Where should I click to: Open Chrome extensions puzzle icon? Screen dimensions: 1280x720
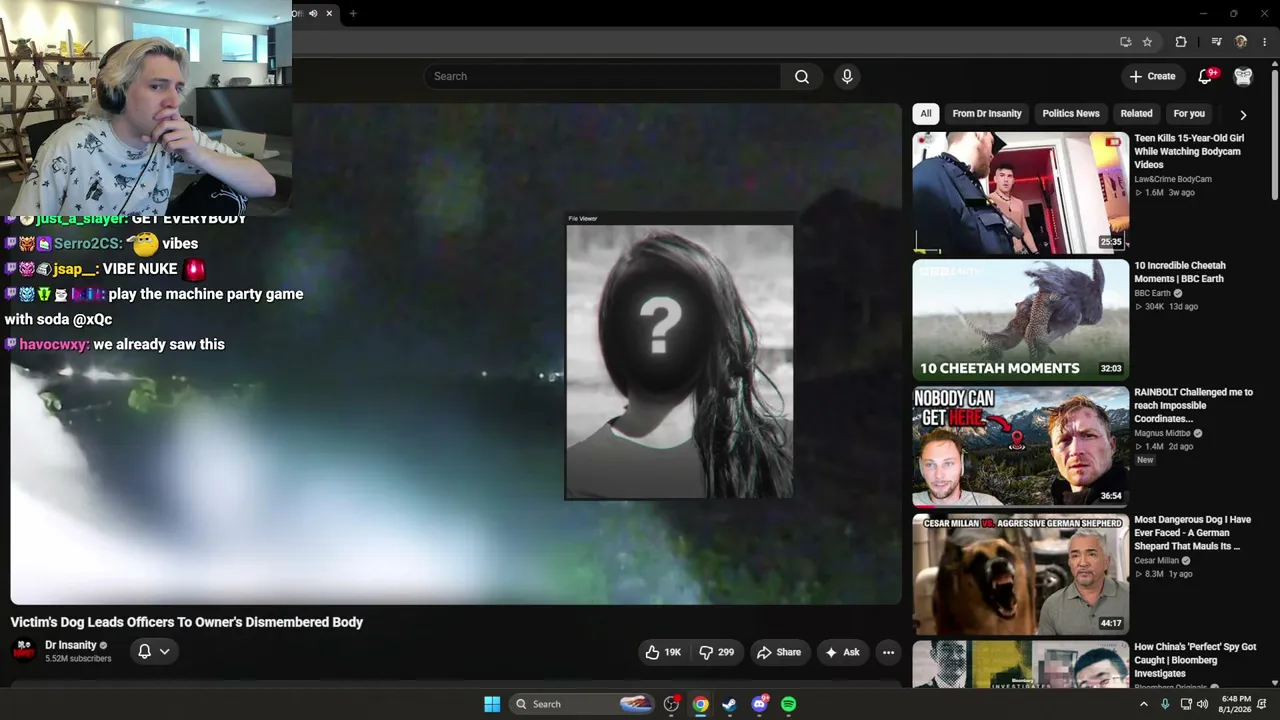pos(1181,42)
